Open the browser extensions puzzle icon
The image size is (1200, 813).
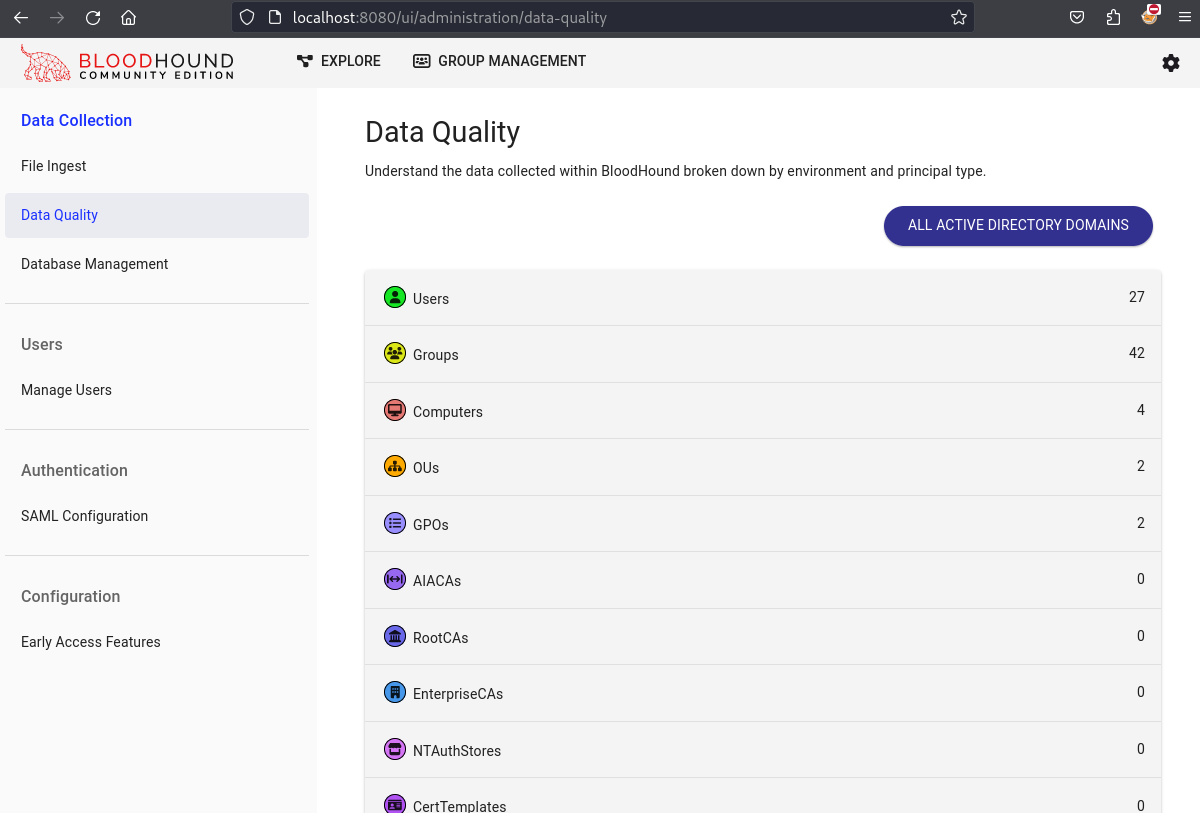[1113, 17]
